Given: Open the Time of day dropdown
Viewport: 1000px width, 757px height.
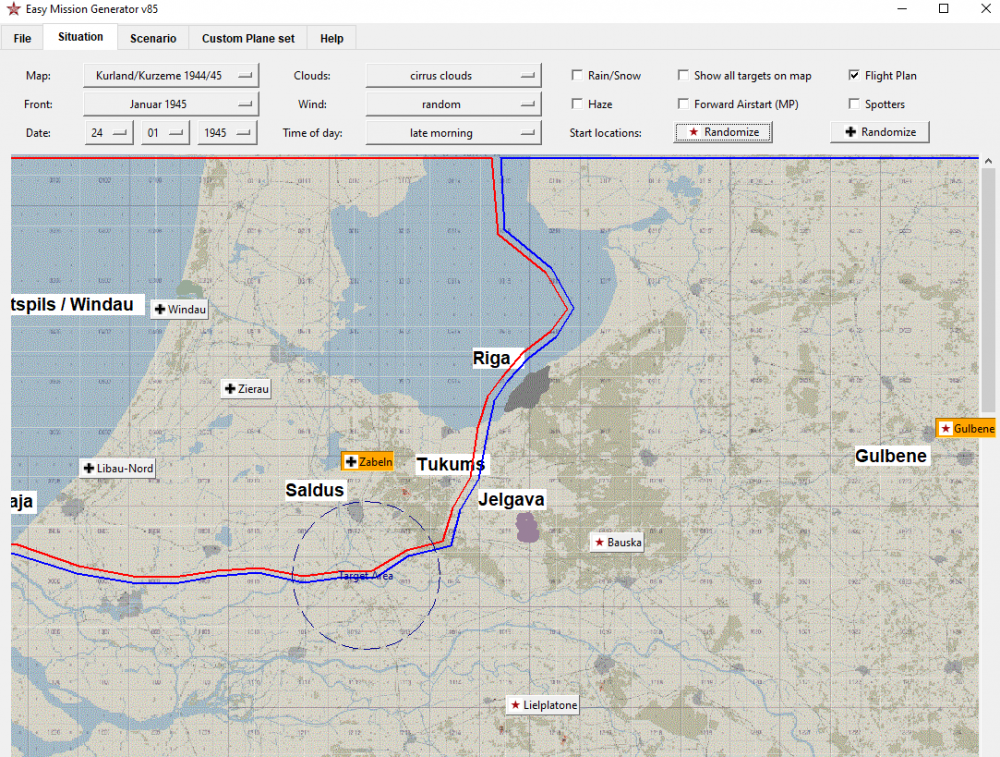Looking at the screenshot, I should tap(453, 133).
